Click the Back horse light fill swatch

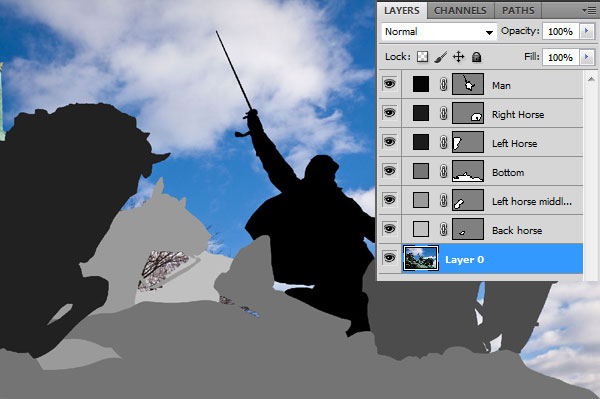(x=421, y=229)
